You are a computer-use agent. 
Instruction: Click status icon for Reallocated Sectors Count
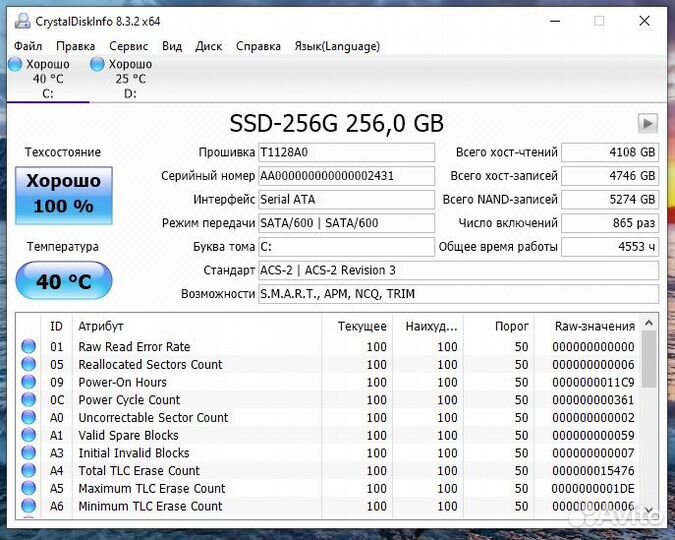[x=28, y=364]
